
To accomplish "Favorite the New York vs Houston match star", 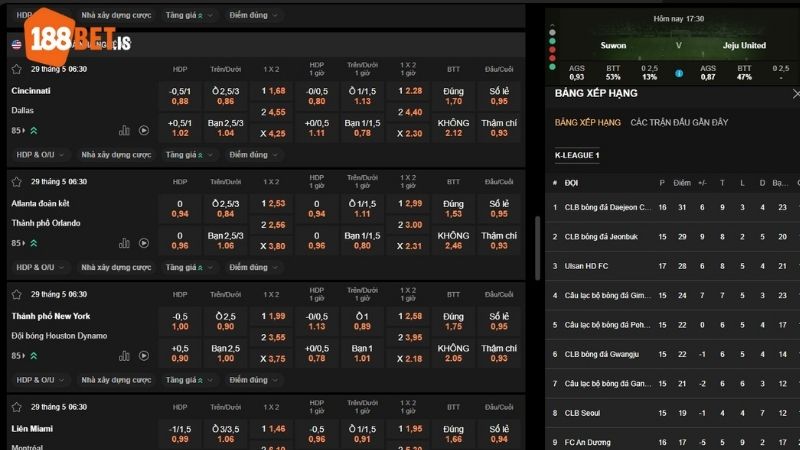I will (x=16, y=294).
